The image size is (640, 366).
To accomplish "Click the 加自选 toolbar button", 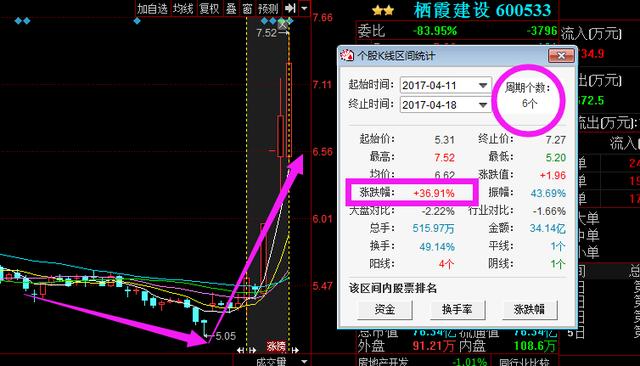I will [152, 8].
